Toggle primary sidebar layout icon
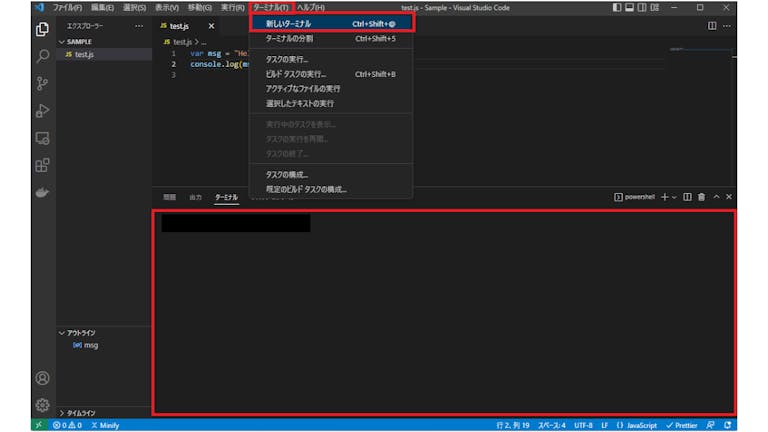 click(617, 7)
